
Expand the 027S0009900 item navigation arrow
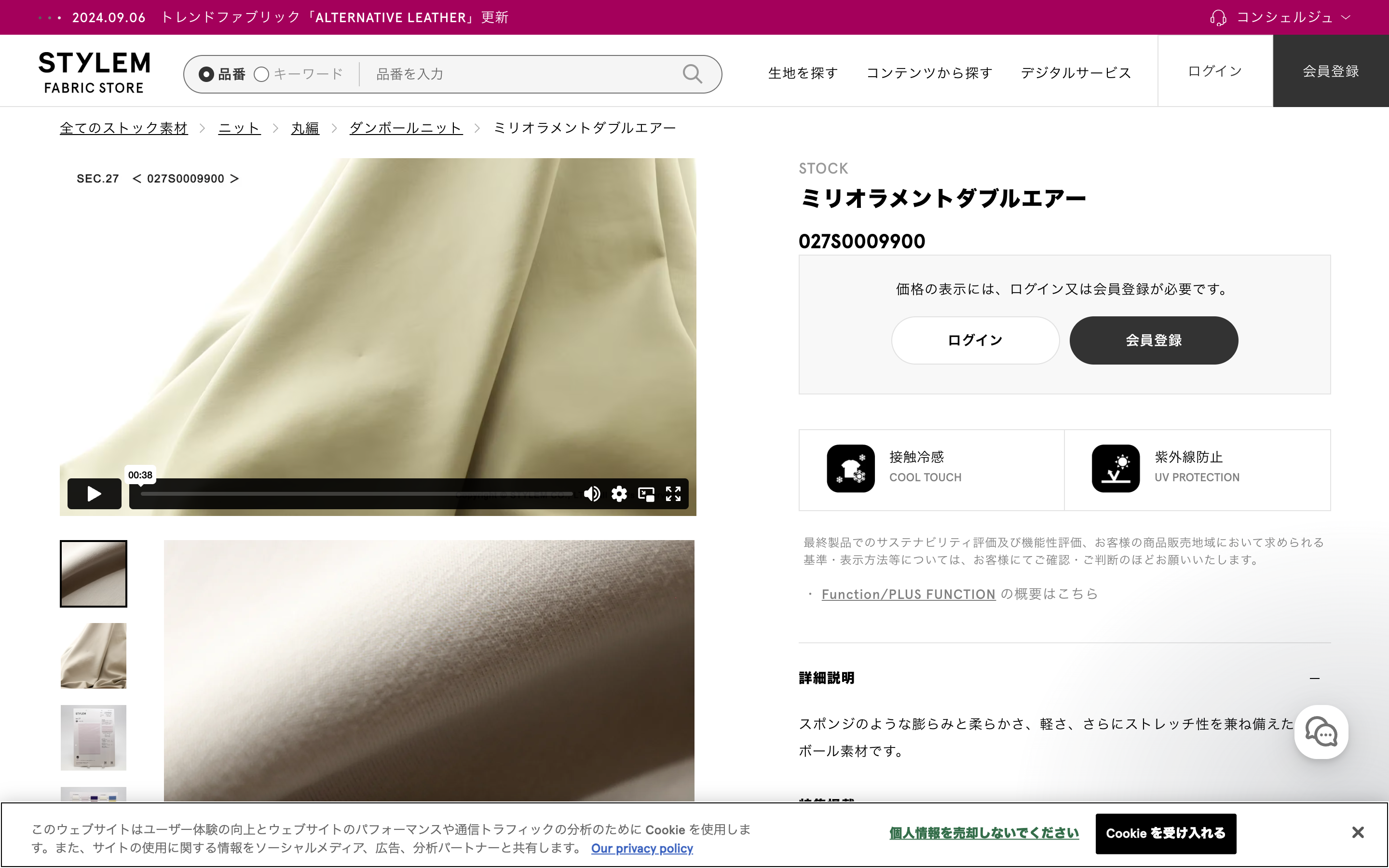coord(235,178)
